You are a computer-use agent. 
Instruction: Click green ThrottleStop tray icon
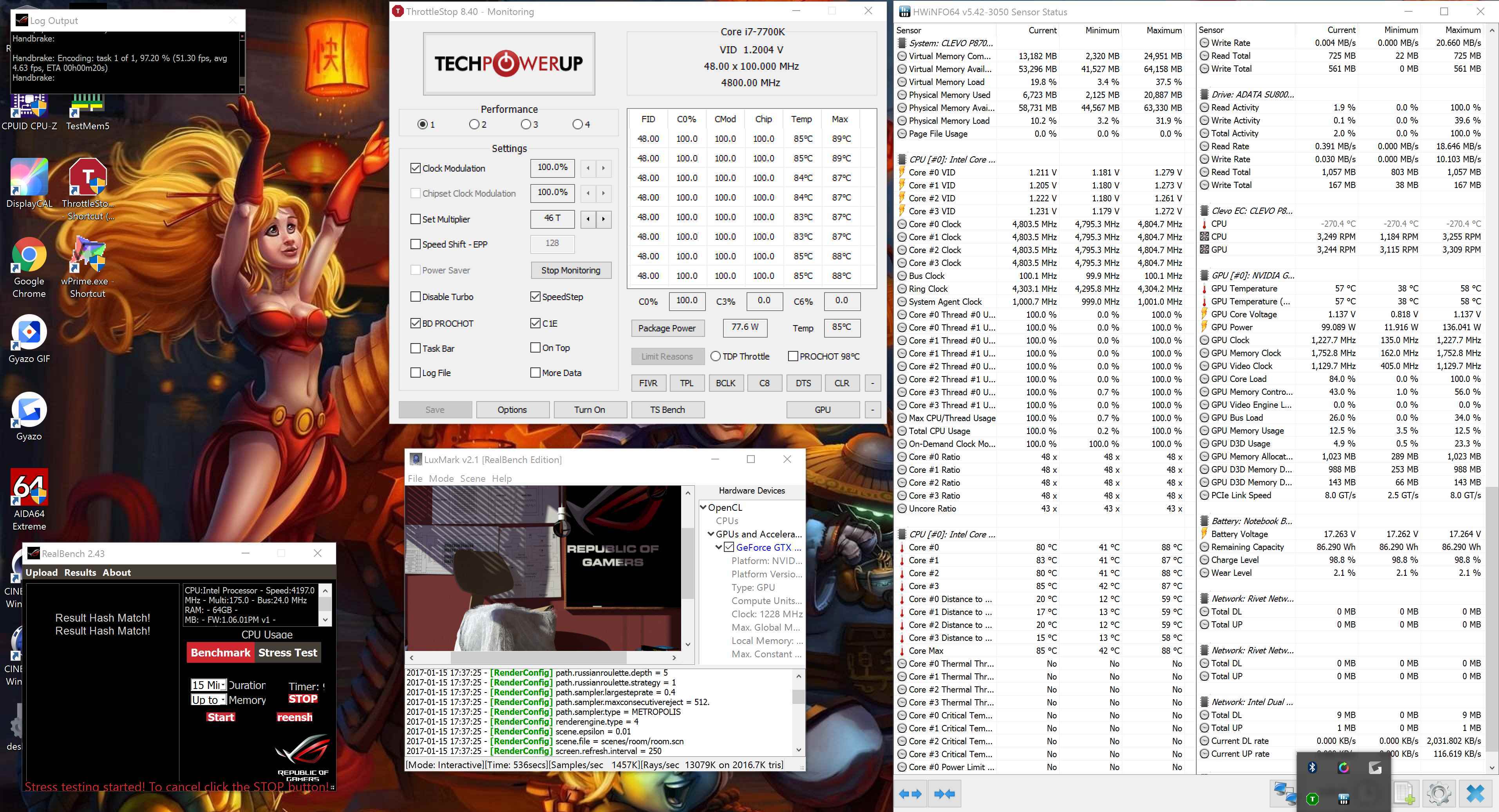pyautogui.click(x=1312, y=799)
